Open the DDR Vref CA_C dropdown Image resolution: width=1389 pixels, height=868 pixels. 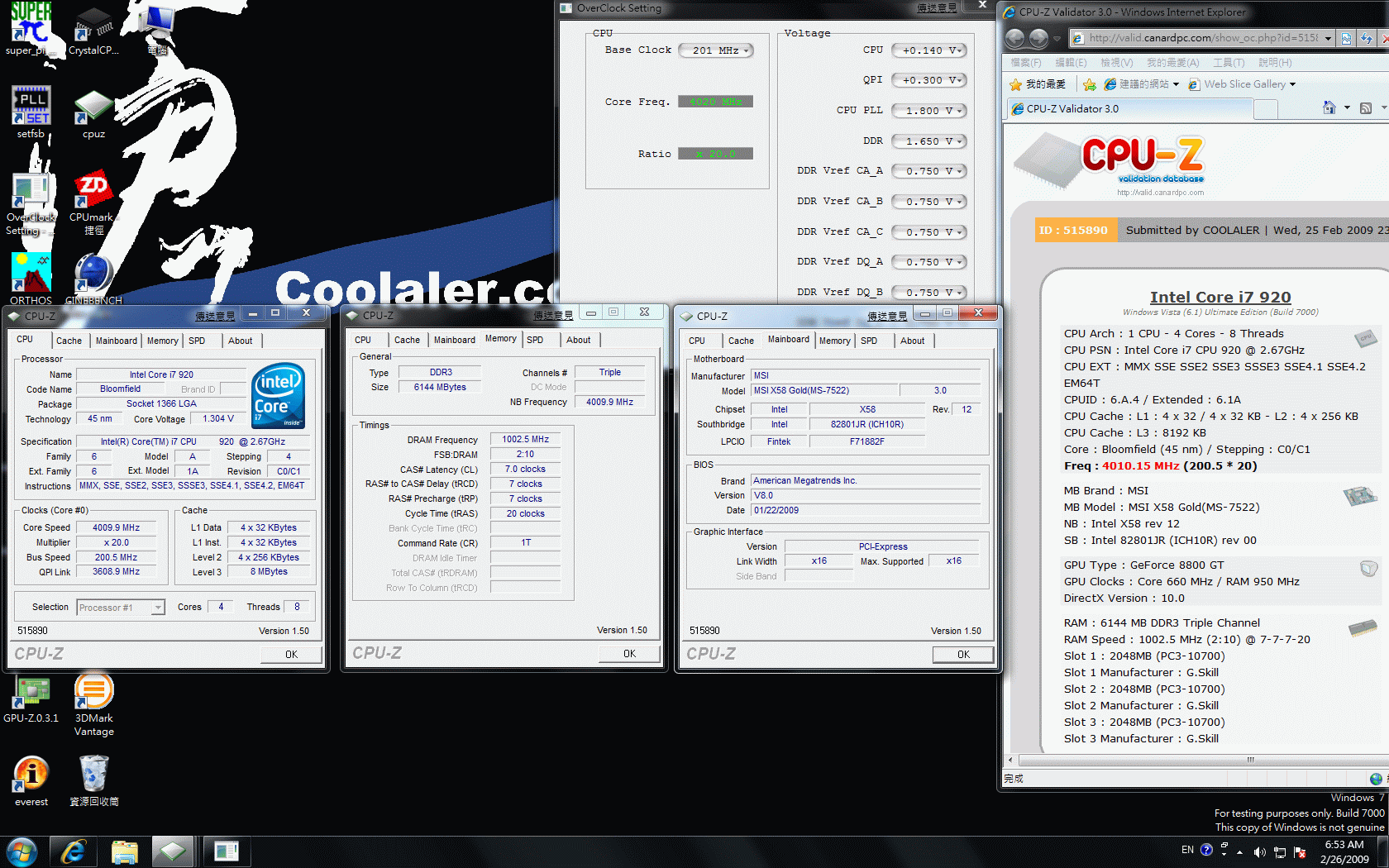(x=929, y=232)
